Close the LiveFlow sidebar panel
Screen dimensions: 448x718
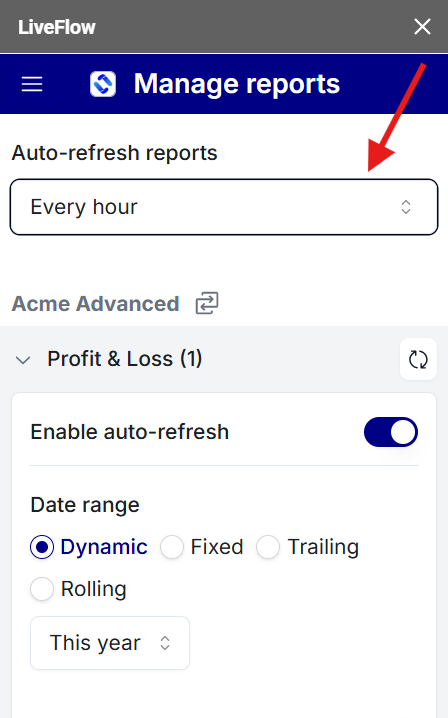(422, 27)
